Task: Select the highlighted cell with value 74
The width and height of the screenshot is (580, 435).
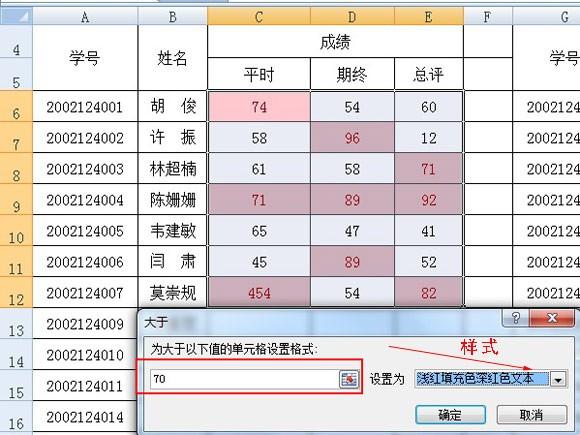Action: click(259, 107)
